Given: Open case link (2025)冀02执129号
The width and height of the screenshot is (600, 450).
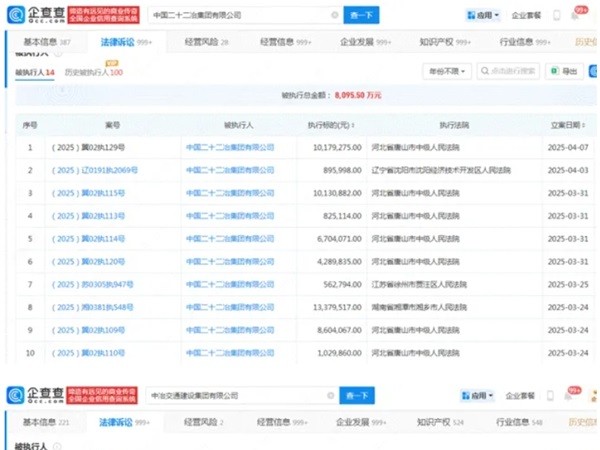Looking at the screenshot, I should (112, 147).
